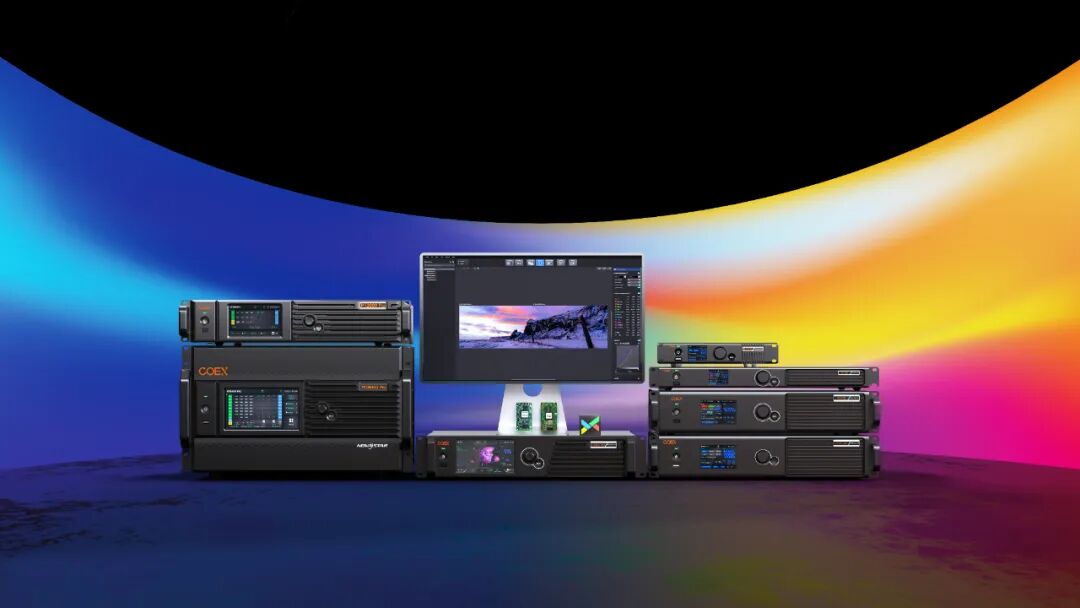Tap the display on small top-right unit
Screen dimensions: 1080x608
[696, 353]
